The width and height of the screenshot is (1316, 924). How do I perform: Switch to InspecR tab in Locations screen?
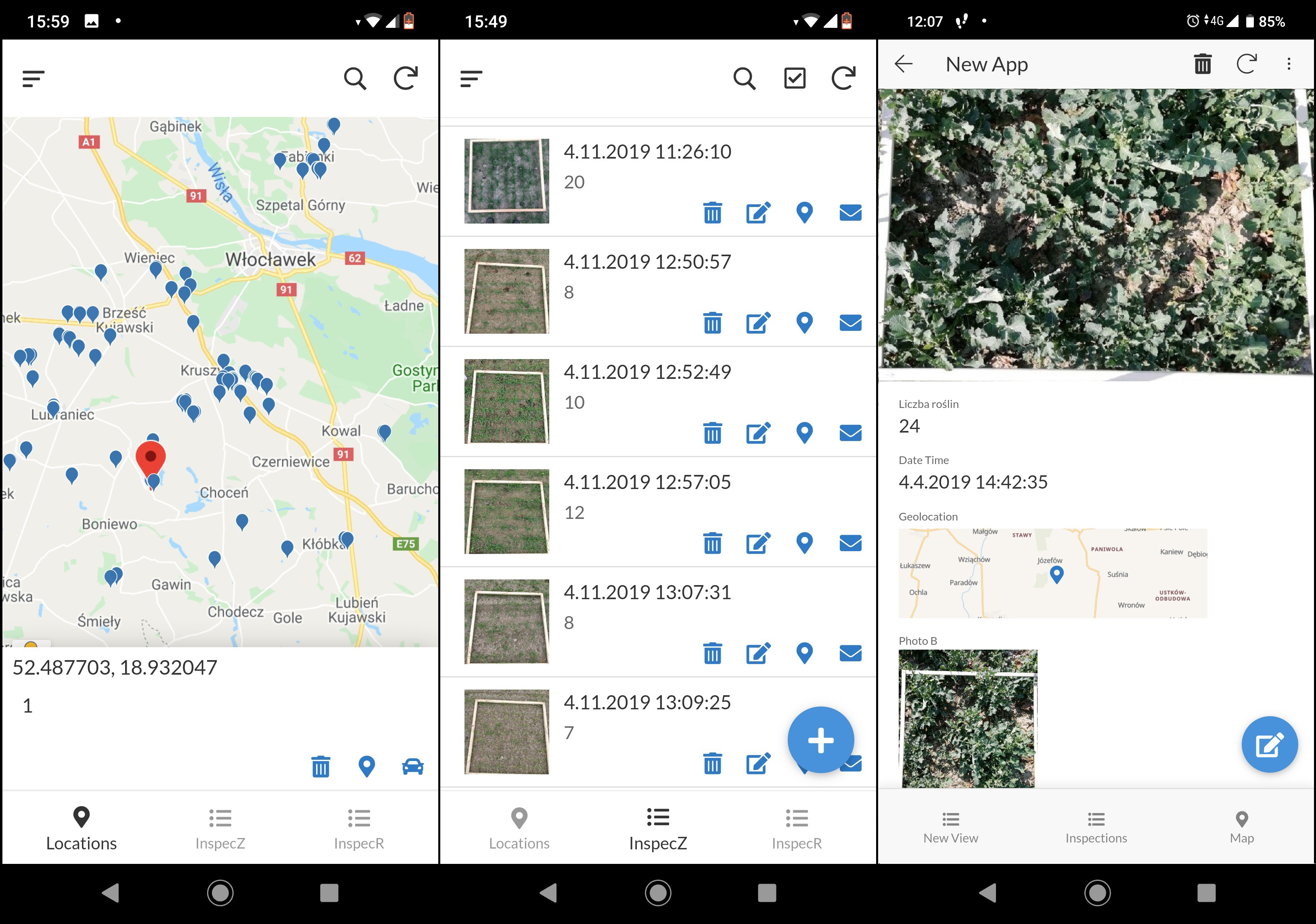tap(359, 828)
